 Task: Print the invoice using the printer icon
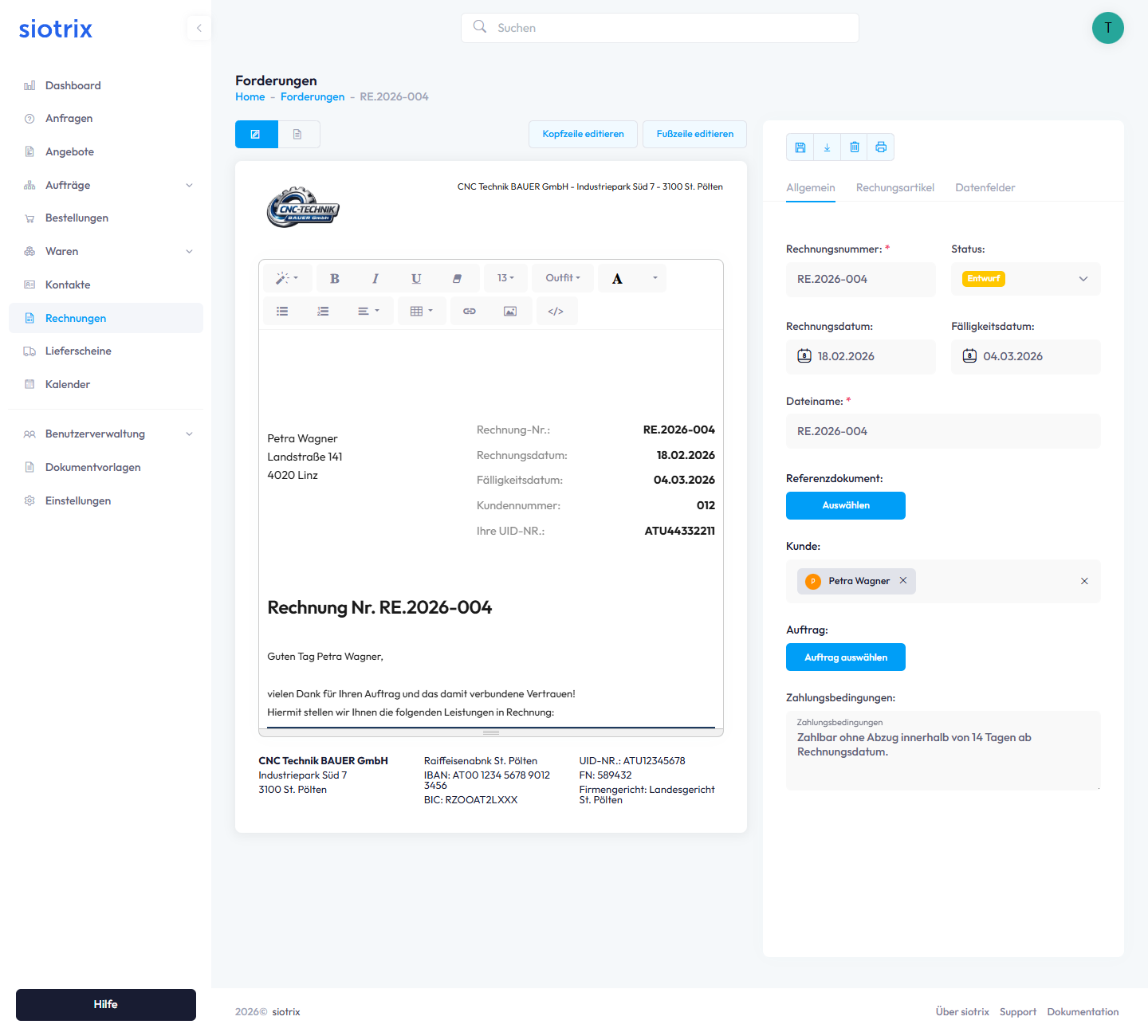pos(881,147)
